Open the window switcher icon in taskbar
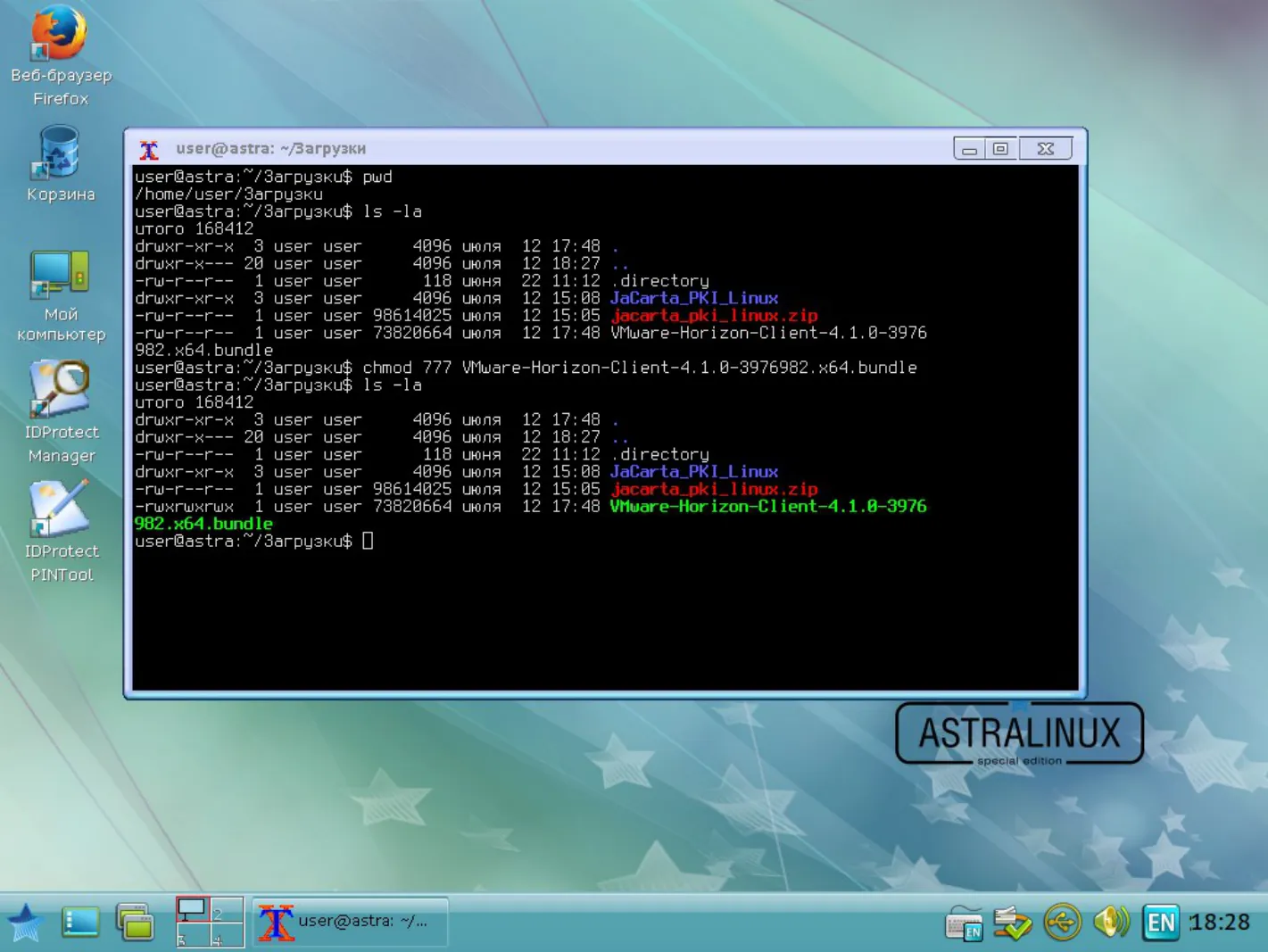Screen dimensions: 1268x952 tap(135, 923)
